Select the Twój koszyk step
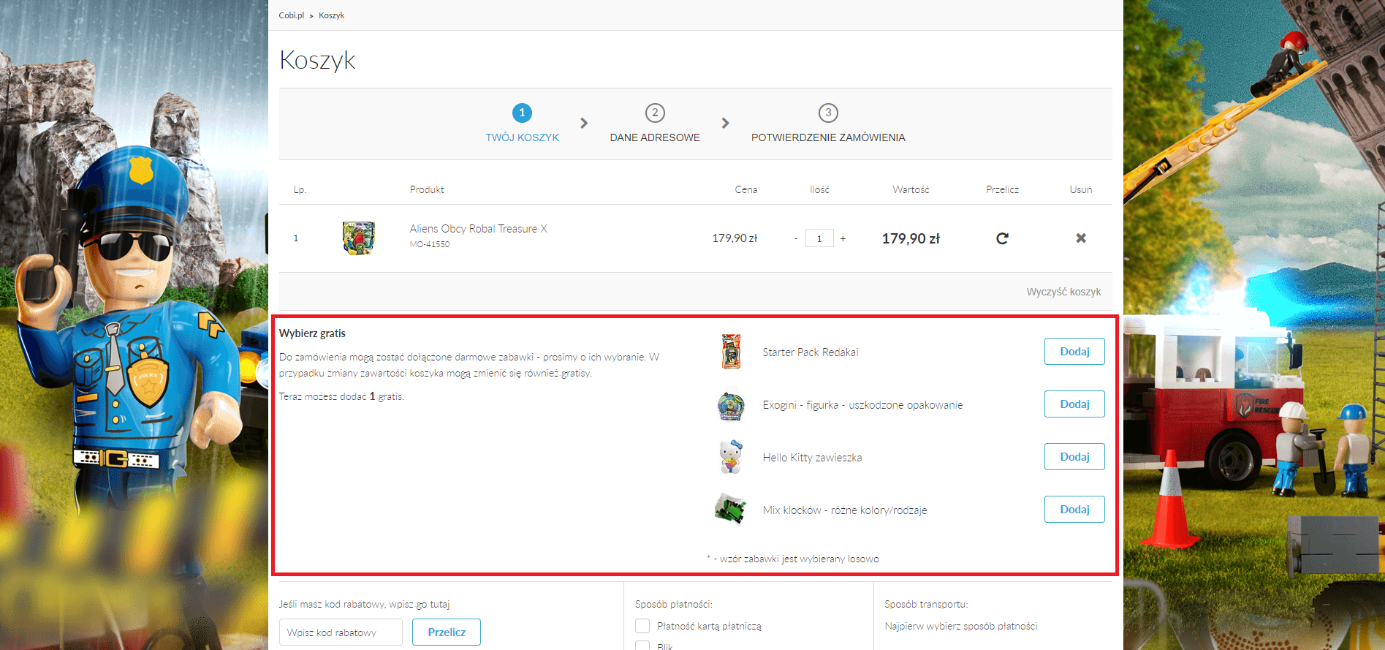This screenshot has height=650, width=1385. pyautogui.click(x=522, y=124)
